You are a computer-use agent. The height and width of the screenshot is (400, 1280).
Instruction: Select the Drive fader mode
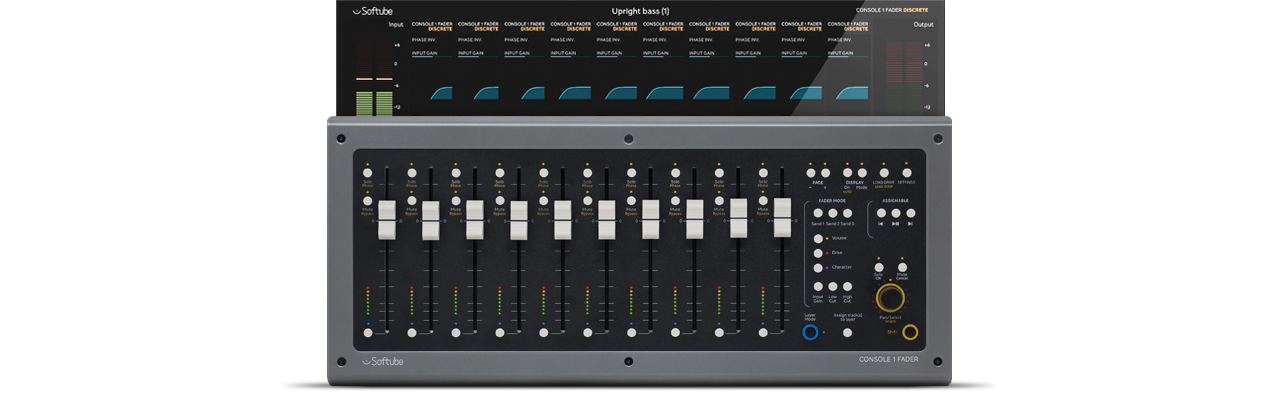[x=818, y=253]
